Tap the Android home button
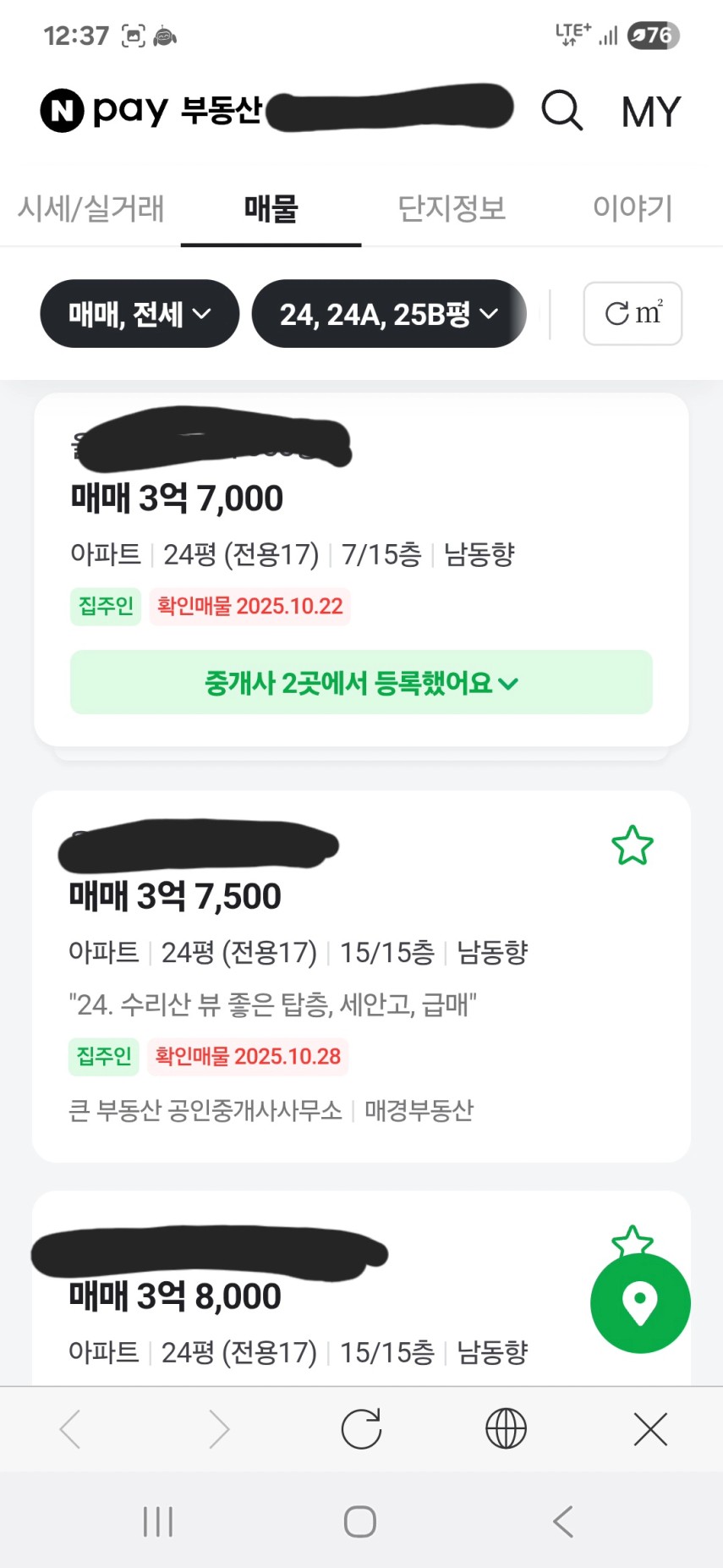 pos(360,1521)
